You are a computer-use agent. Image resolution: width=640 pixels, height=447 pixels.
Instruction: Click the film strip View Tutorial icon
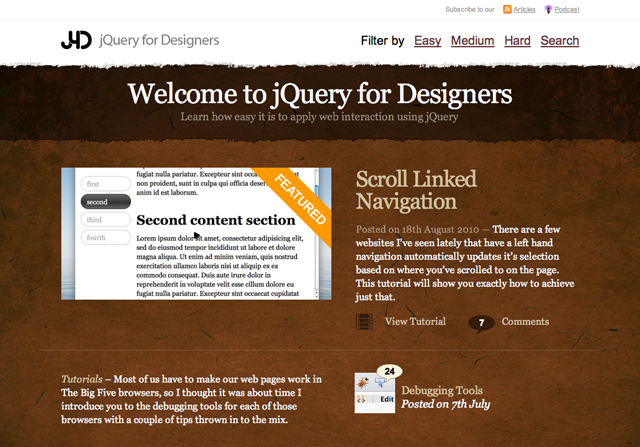[x=364, y=322]
